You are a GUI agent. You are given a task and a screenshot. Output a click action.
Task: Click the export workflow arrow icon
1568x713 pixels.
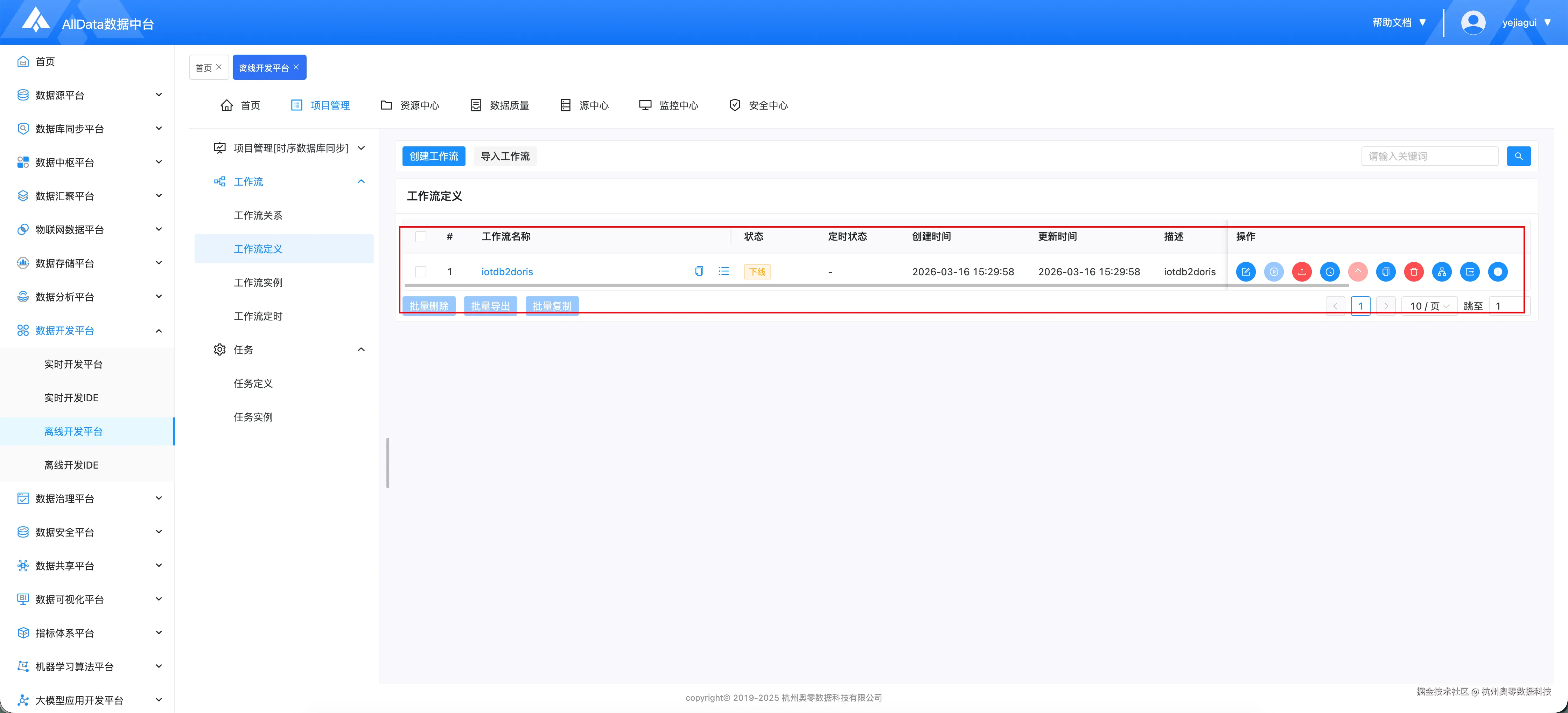pos(1469,271)
